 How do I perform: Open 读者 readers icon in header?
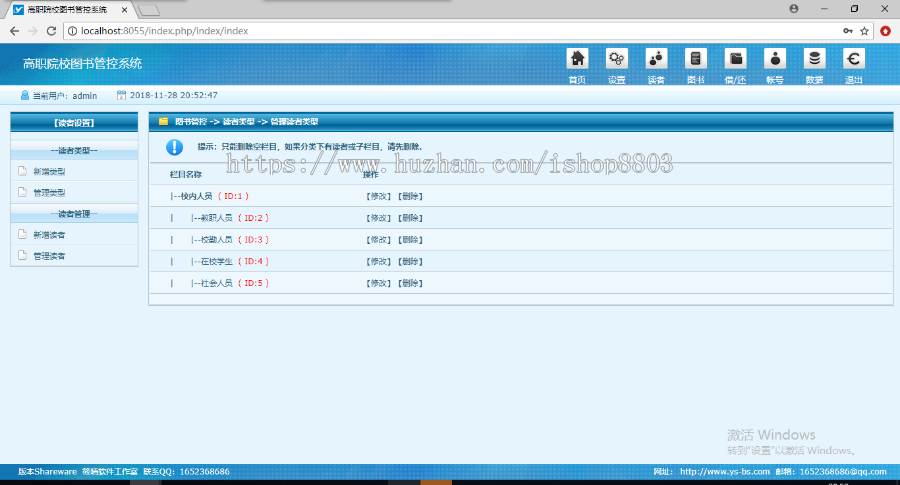(x=656, y=59)
